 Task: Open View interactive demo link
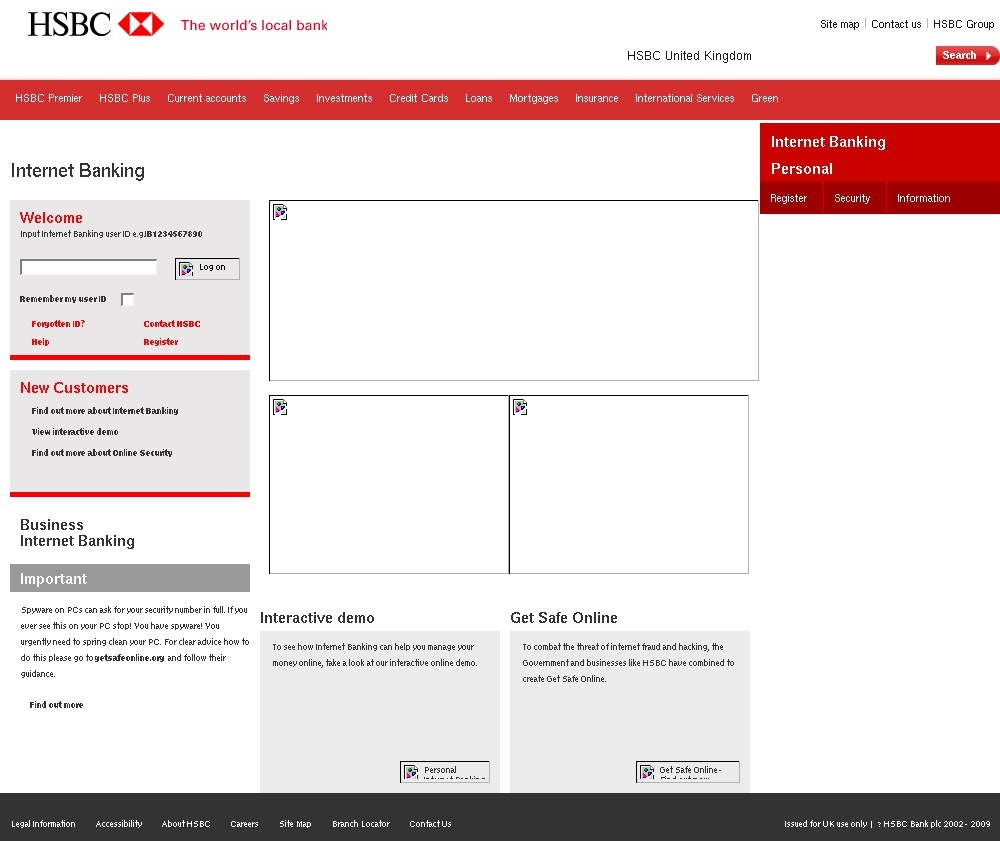tap(75, 432)
